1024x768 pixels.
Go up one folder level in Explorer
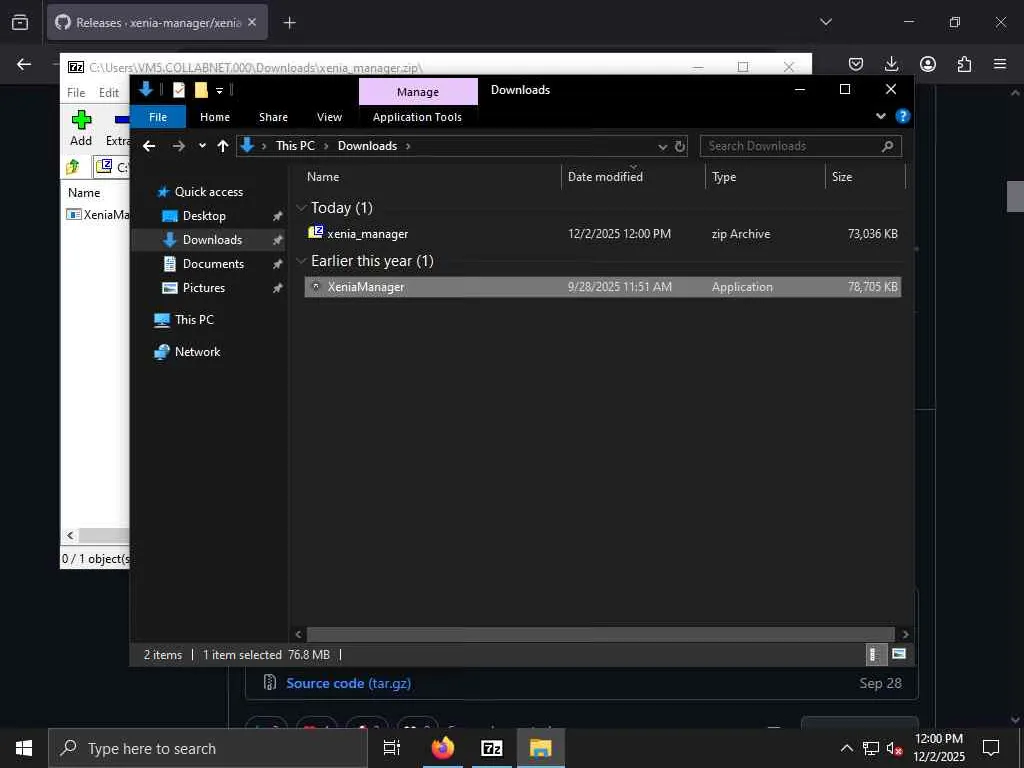[x=223, y=146]
